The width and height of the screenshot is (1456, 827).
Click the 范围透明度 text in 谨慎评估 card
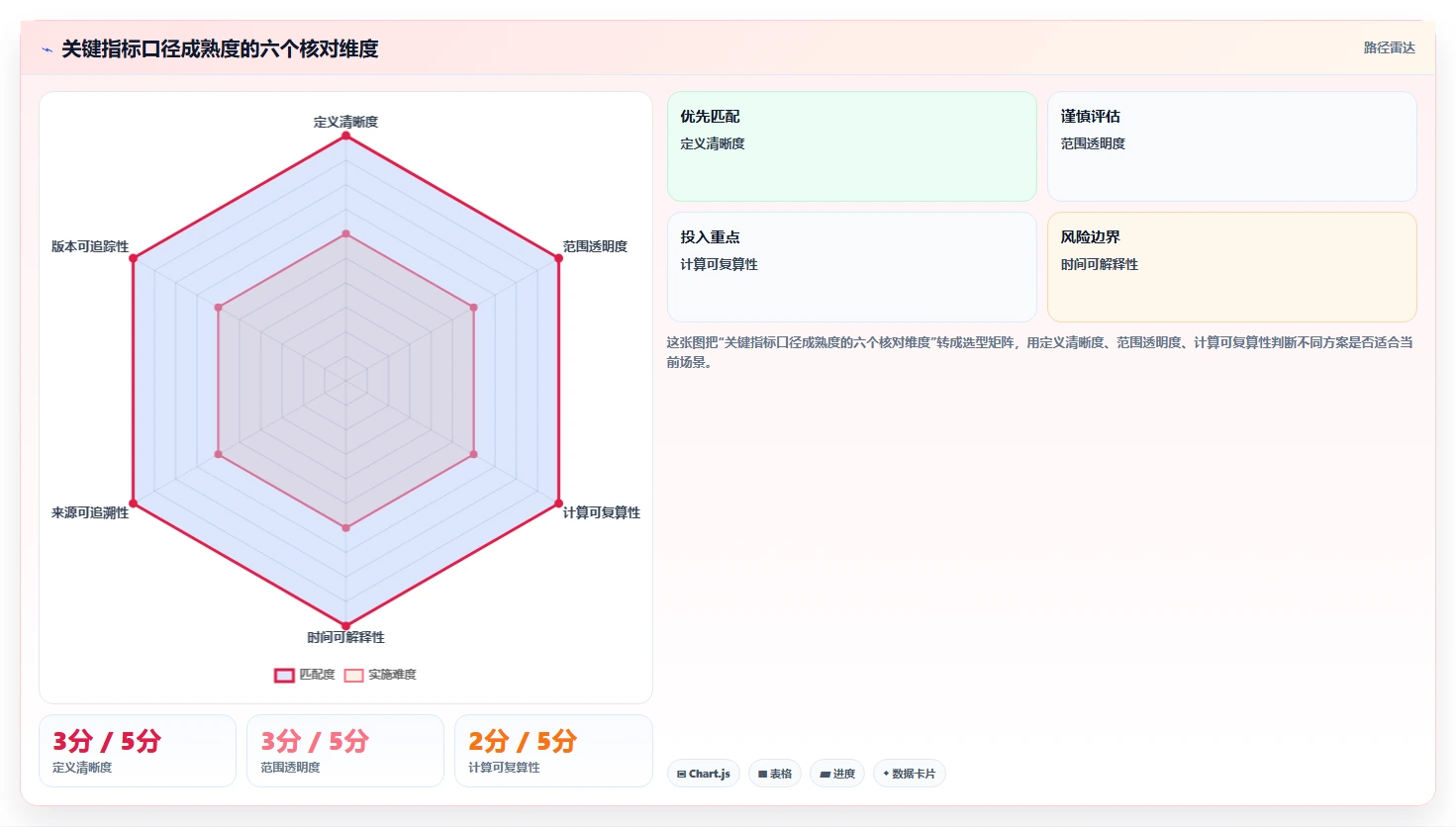pos(1093,143)
